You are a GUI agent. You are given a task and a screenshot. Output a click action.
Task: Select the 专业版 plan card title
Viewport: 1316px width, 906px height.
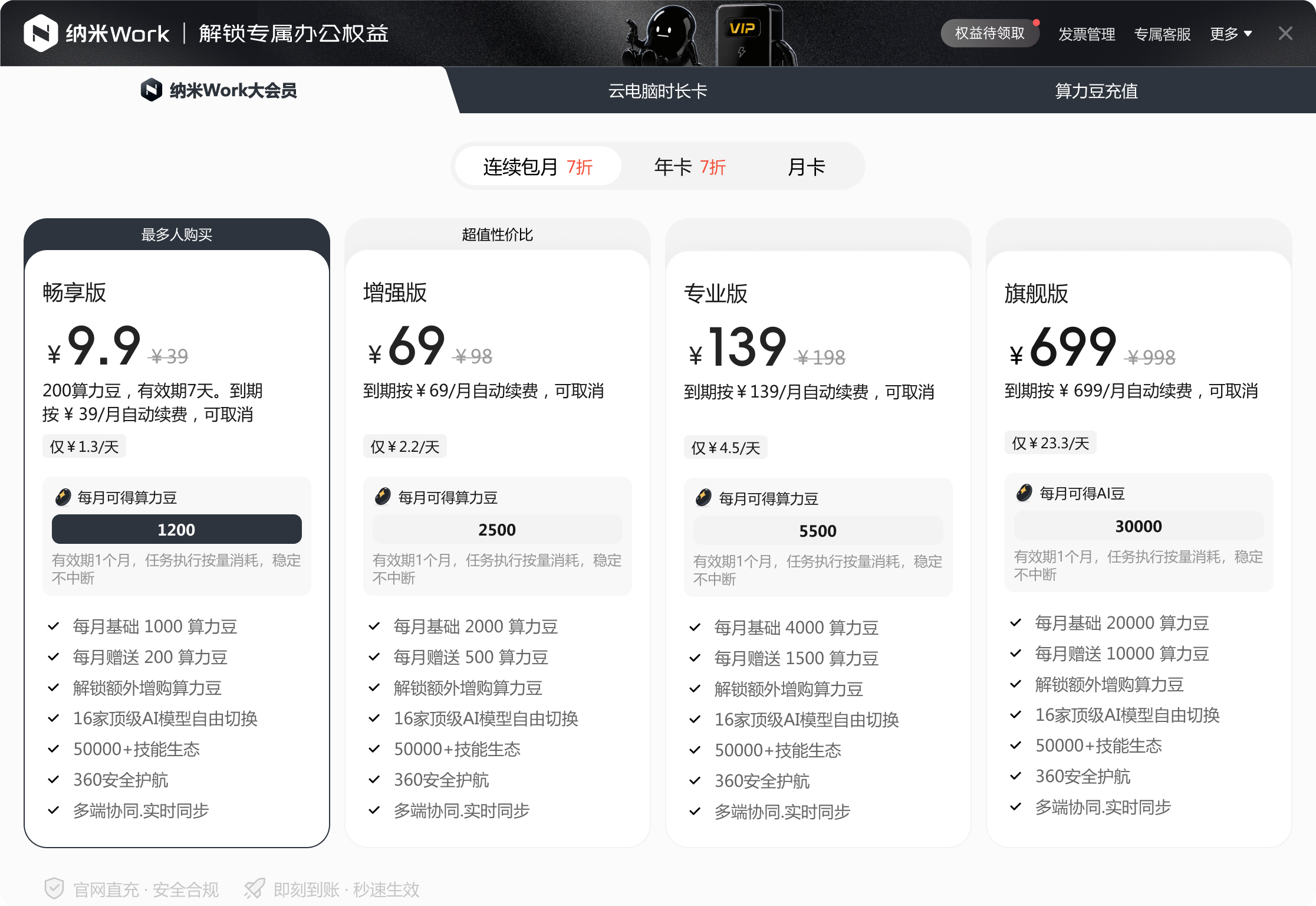pyautogui.click(x=716, y=293)
